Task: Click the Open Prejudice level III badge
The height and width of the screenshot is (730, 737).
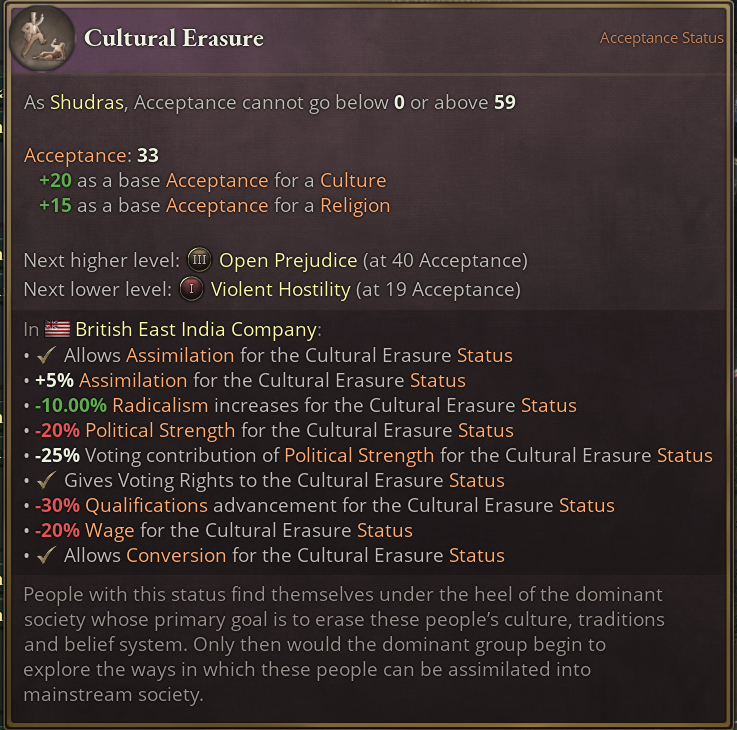Action: pos(199,260)
